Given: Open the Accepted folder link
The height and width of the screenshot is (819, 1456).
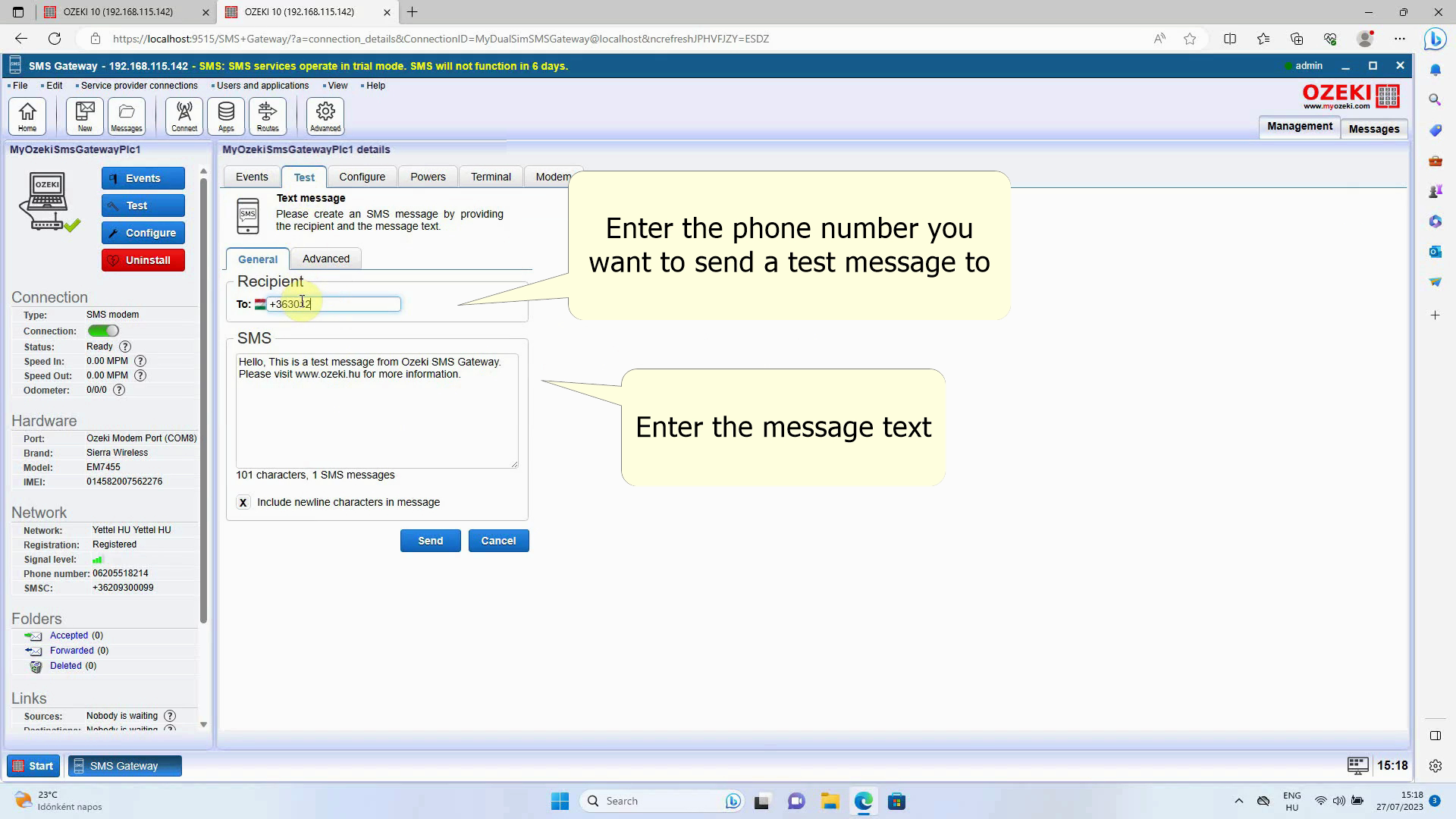Looking at the screenshot, I should 69,635.
